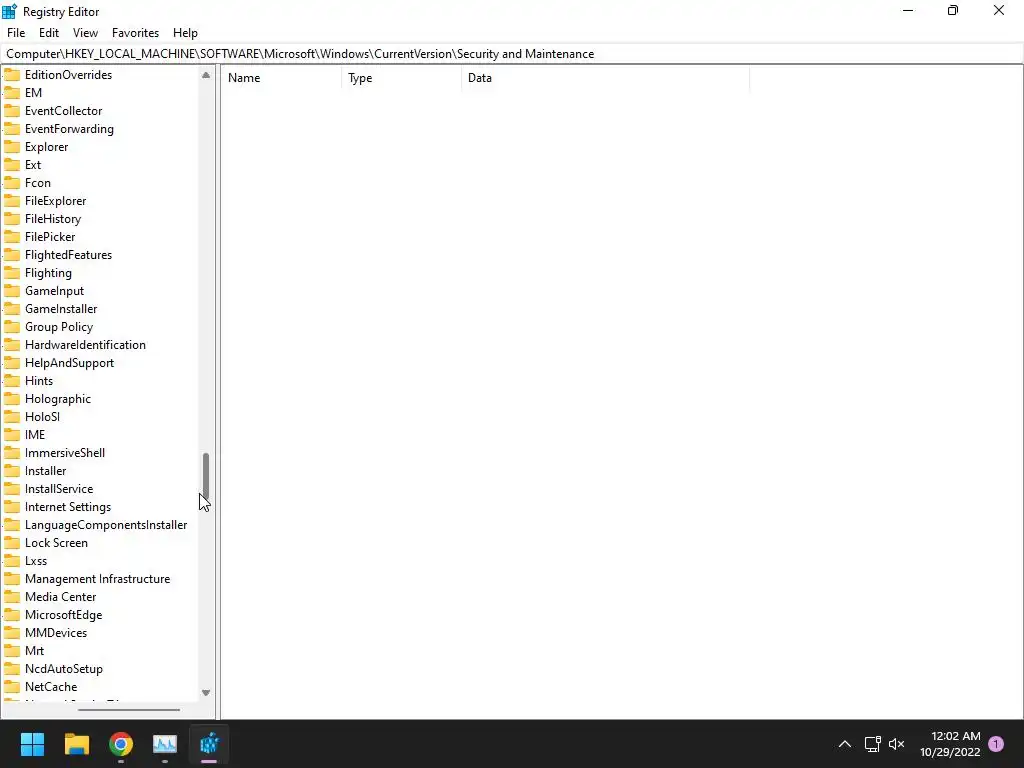Click the Registry Editor title bar icon

9,11
